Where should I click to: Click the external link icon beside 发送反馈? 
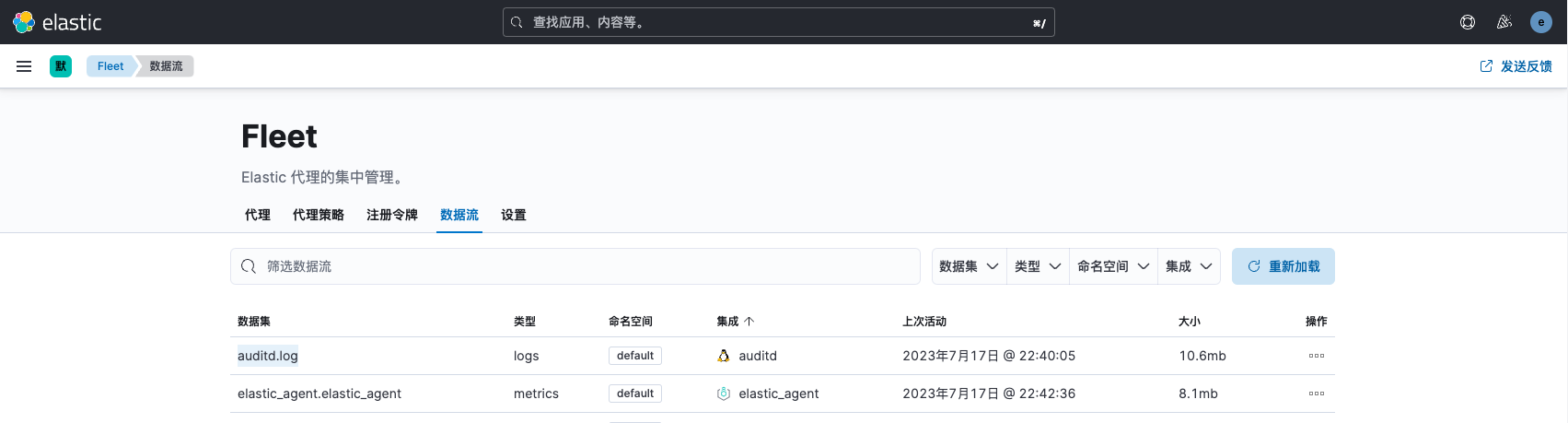pos(1486,66)
